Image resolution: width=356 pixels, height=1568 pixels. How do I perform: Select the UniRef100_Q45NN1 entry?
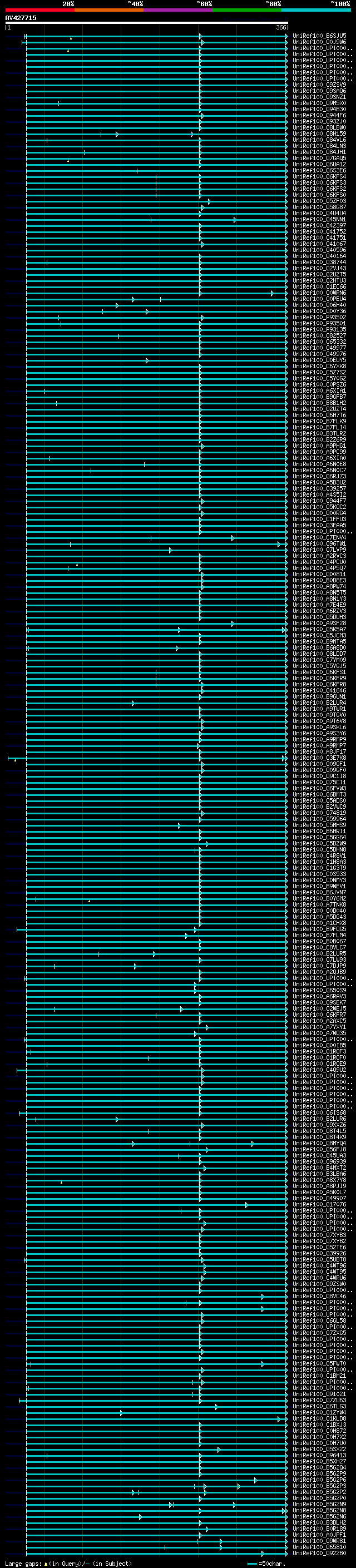tap(319, 219)
